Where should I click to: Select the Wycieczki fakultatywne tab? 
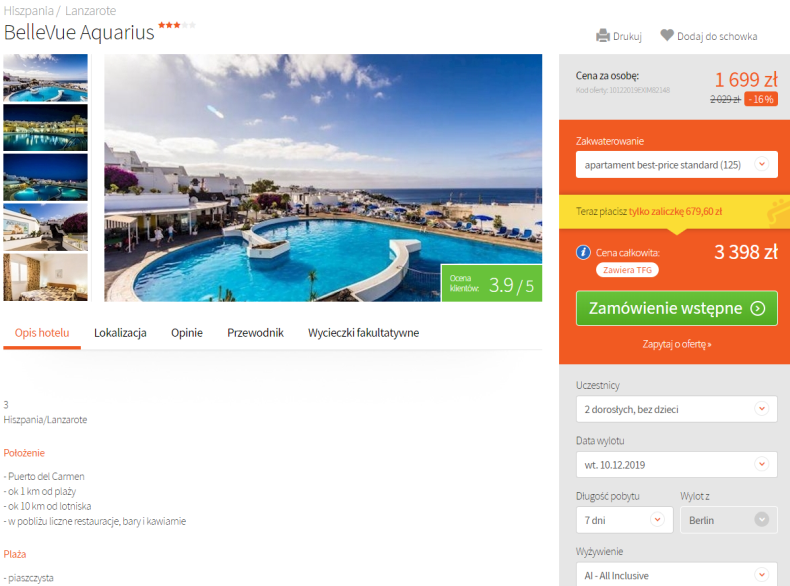point(363,333)
